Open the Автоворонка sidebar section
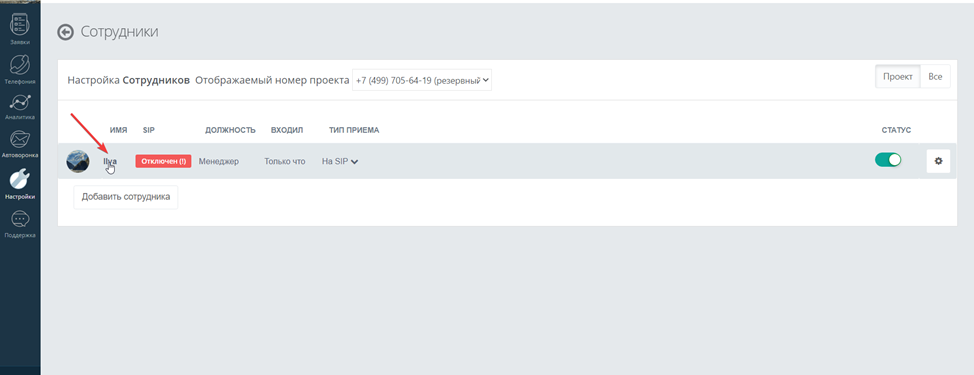 (x=20, y=144)
